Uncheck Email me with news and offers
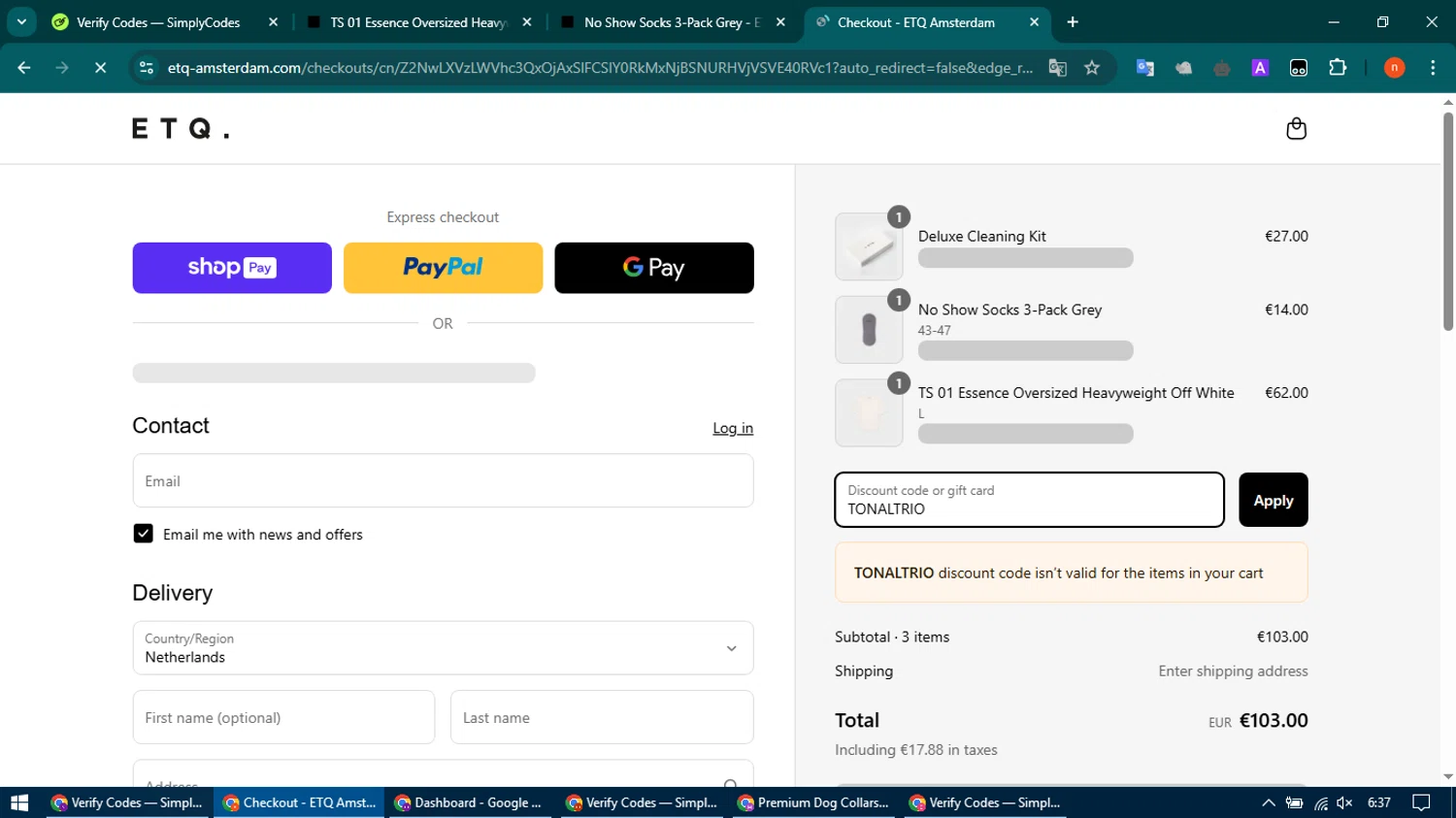 (143, 534)
